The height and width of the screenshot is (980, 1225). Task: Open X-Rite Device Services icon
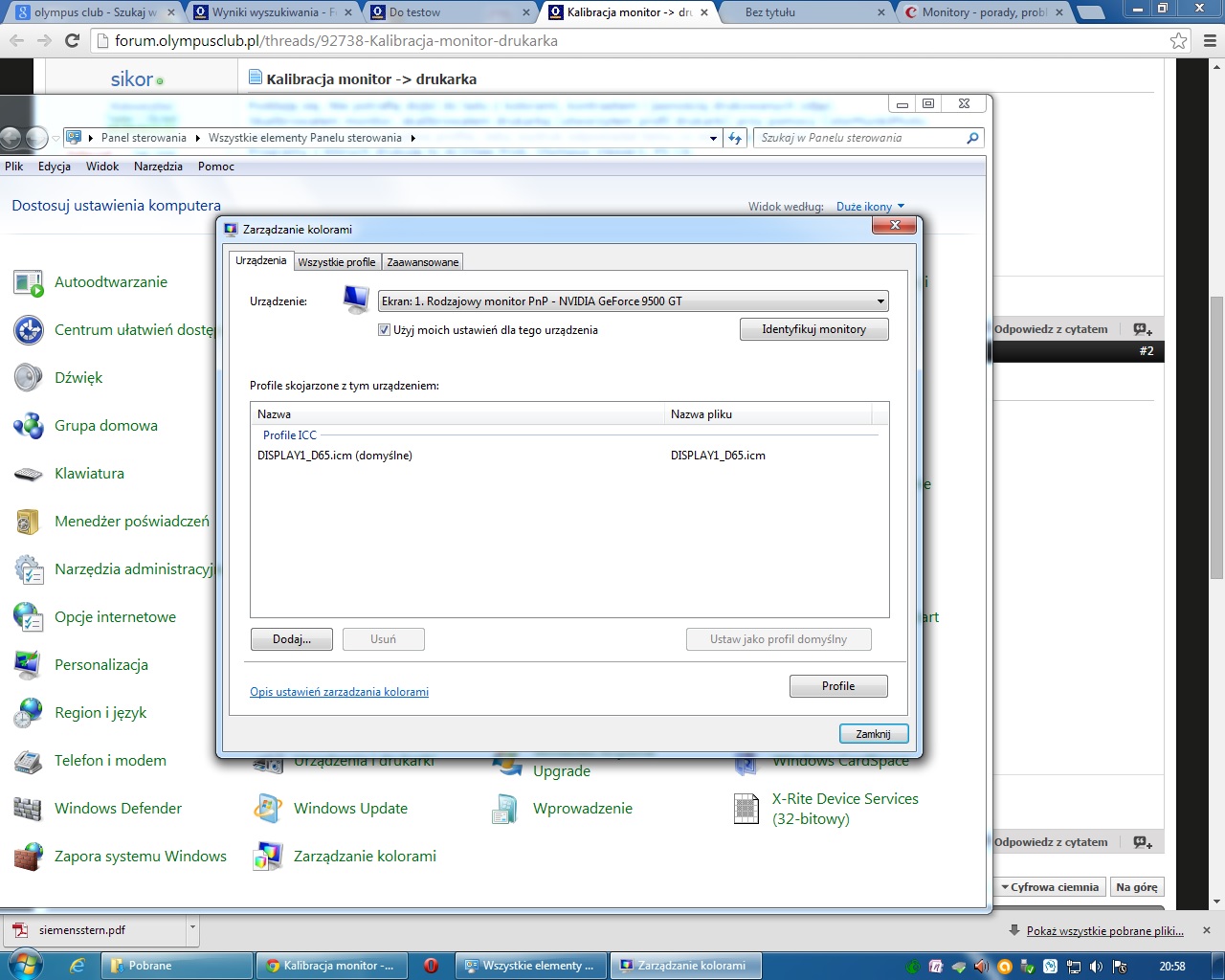click(x=746, y=809)
